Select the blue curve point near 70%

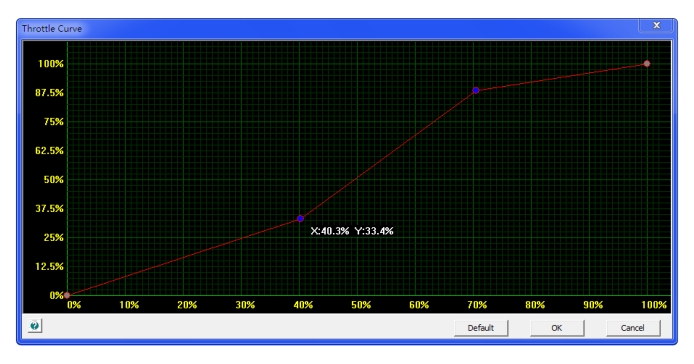(476, 90)
